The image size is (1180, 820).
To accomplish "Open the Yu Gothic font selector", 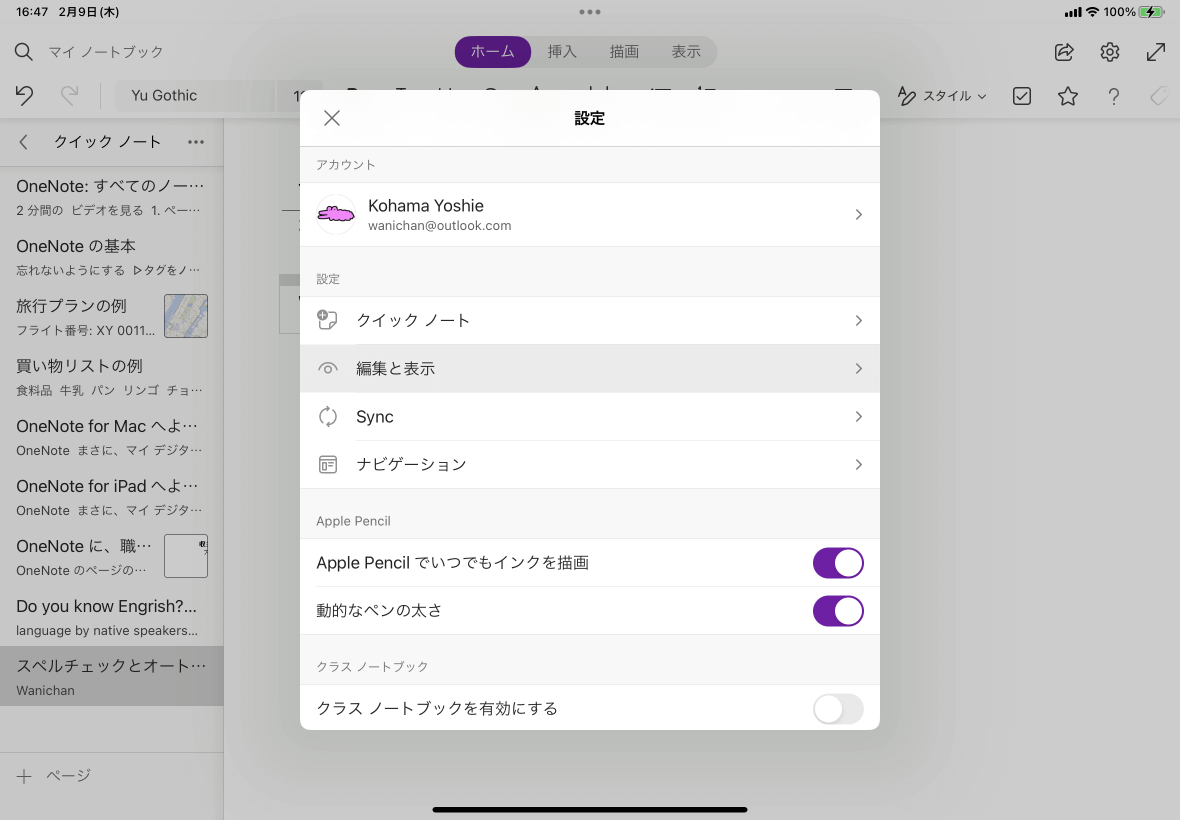I will tap(196, 96).
